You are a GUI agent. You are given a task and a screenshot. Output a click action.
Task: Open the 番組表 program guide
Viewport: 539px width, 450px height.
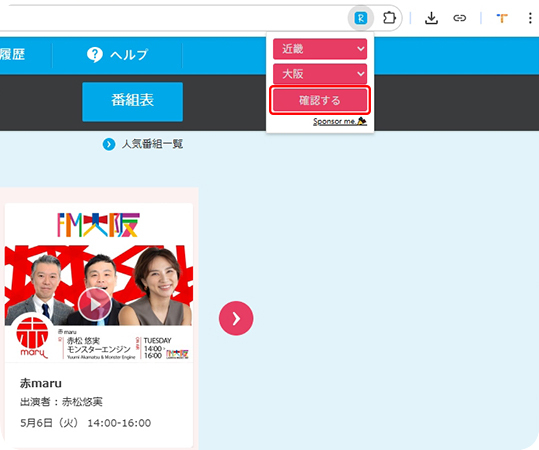[132, 101]
